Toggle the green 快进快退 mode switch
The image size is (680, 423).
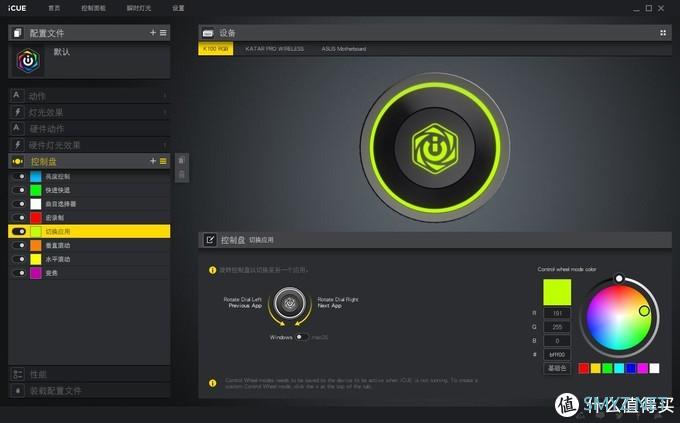[19, 190]
